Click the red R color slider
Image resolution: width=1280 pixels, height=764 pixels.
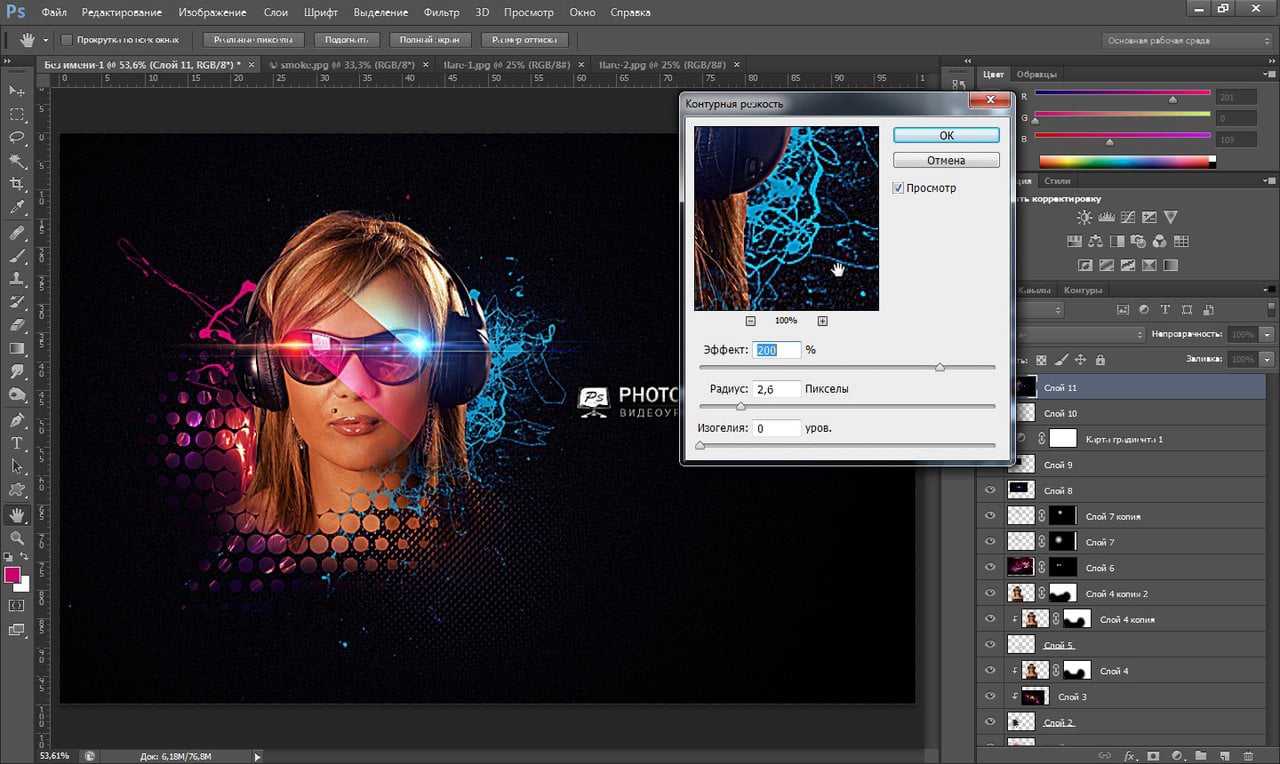pos(1122,95)
